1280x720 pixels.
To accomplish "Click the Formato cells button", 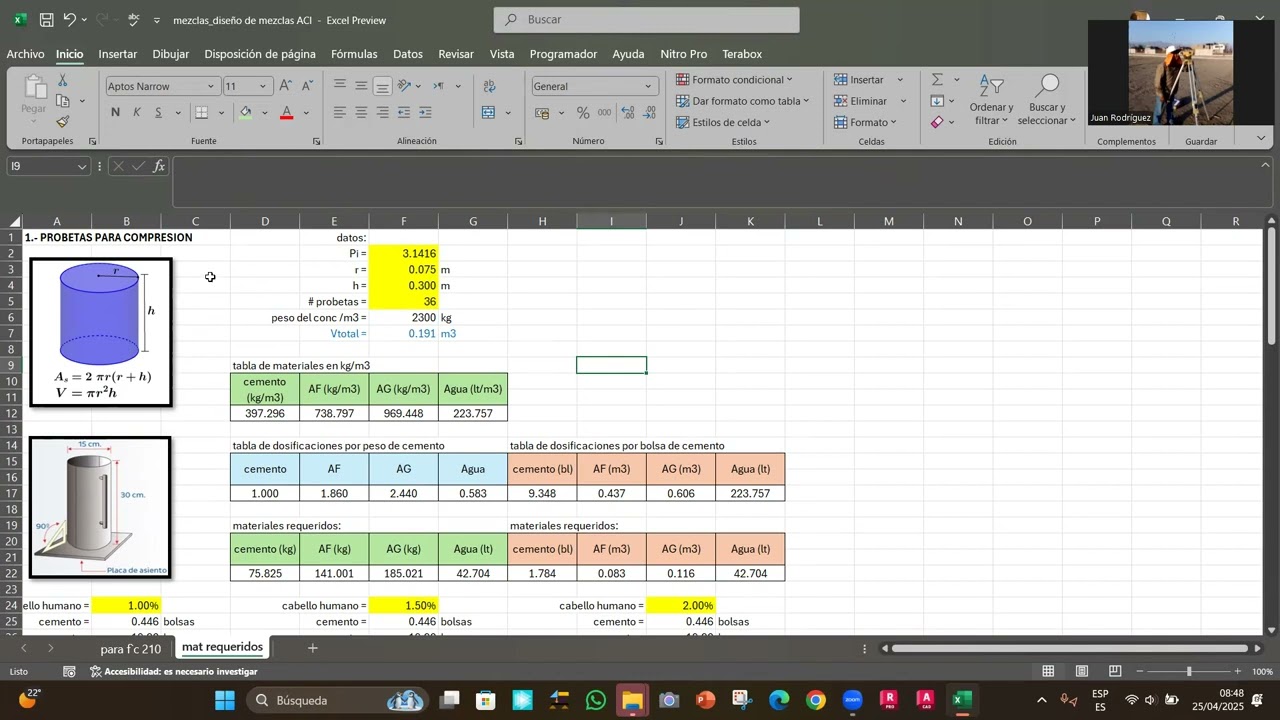I will tap(865, 122).
